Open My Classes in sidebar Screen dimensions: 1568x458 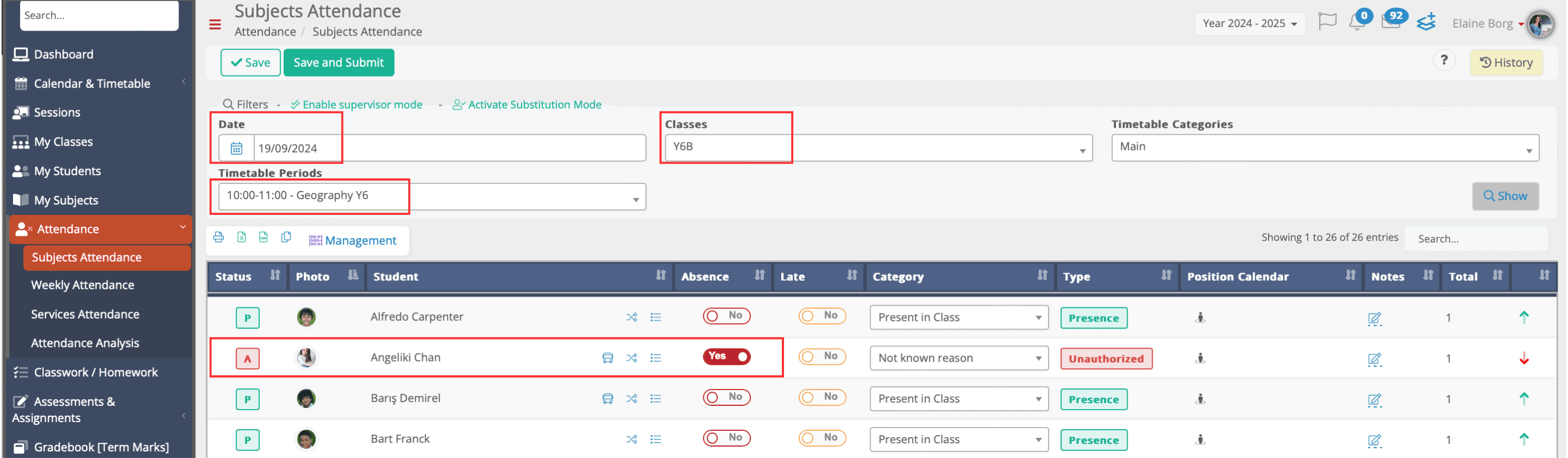click(63, 142)
